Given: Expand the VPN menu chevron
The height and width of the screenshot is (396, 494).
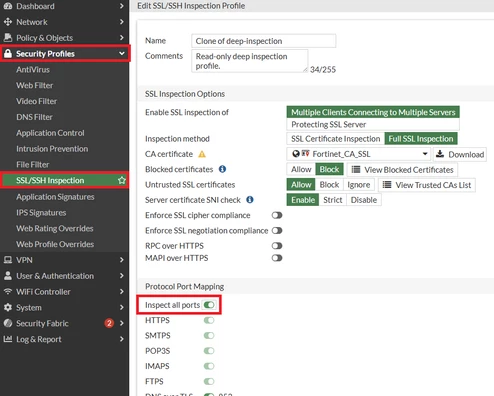Looking at the screenshot, I should 122,260.
